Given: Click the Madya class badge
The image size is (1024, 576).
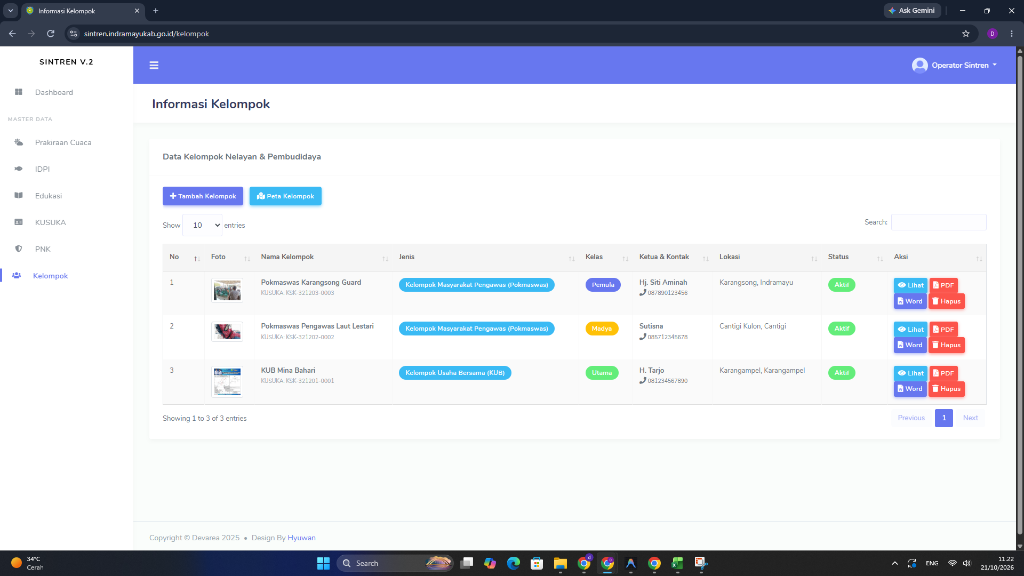Looking at the screenshot, I should 601,329.
